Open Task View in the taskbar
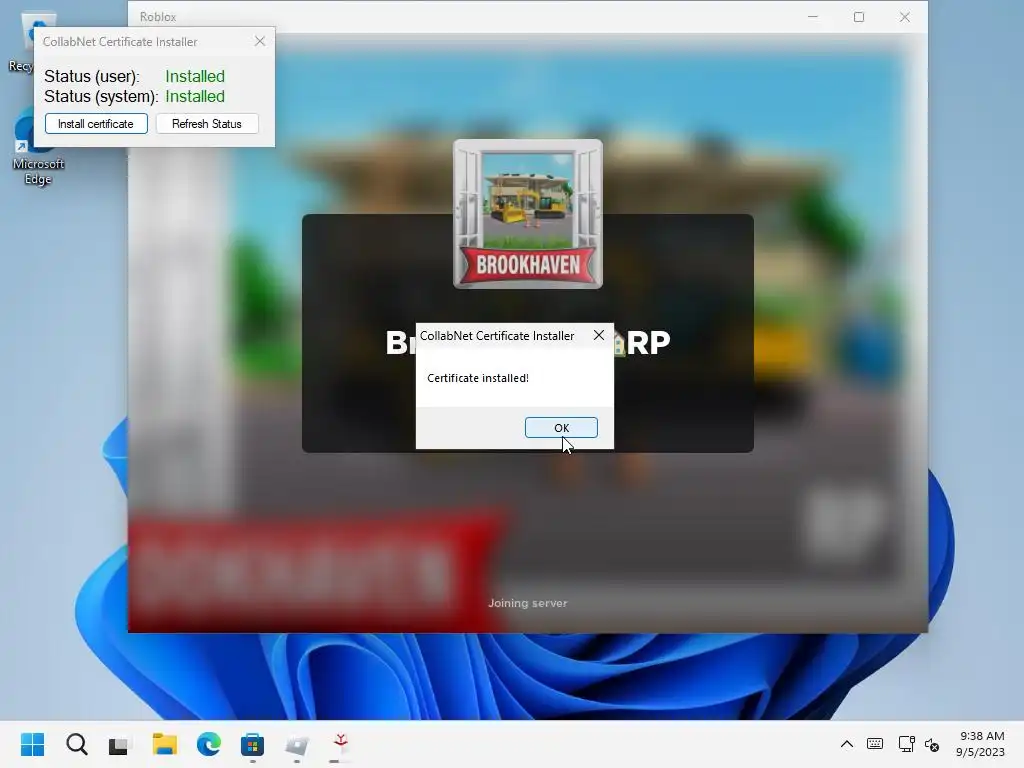The width and height of the screenshot is (1024, 768). click(x=120, y=744)
